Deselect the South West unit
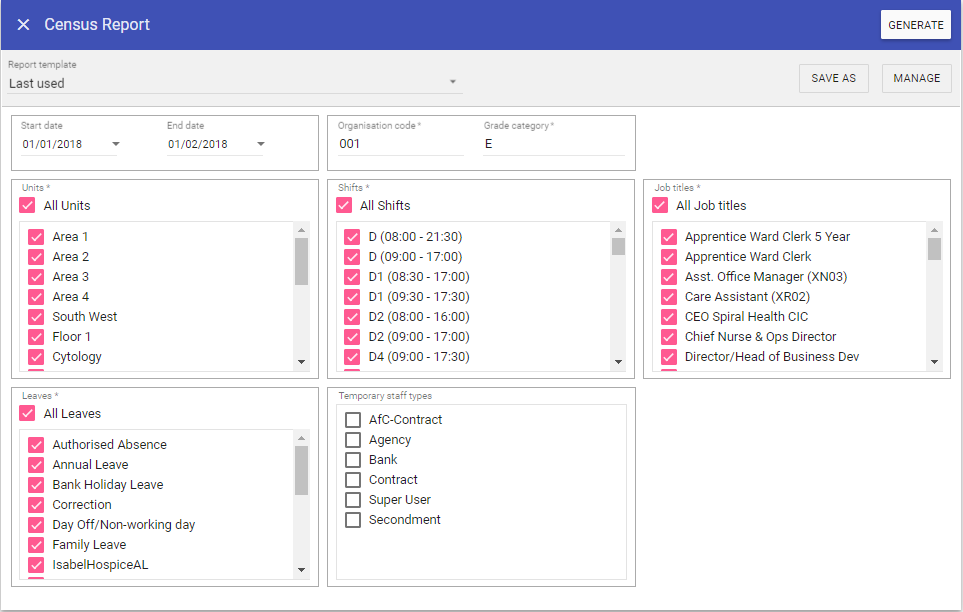963x612 pixels. [36, 317]
